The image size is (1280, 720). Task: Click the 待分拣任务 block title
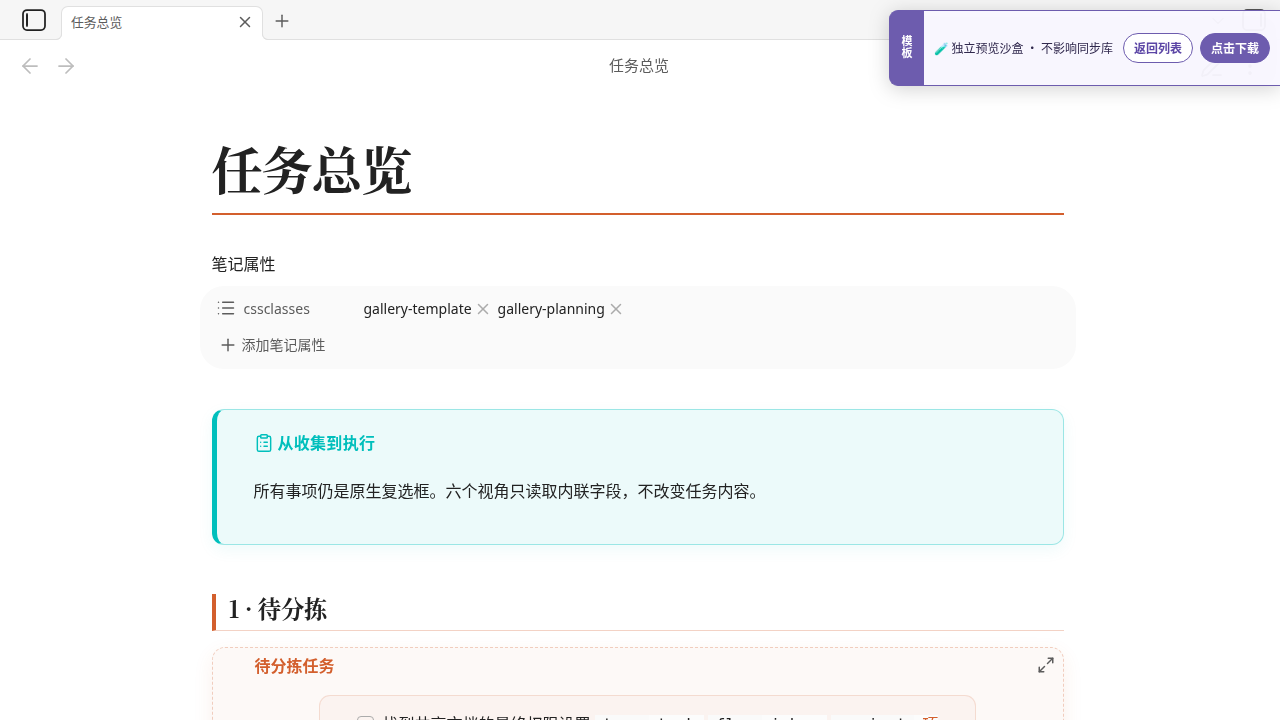tap(294, 666)
